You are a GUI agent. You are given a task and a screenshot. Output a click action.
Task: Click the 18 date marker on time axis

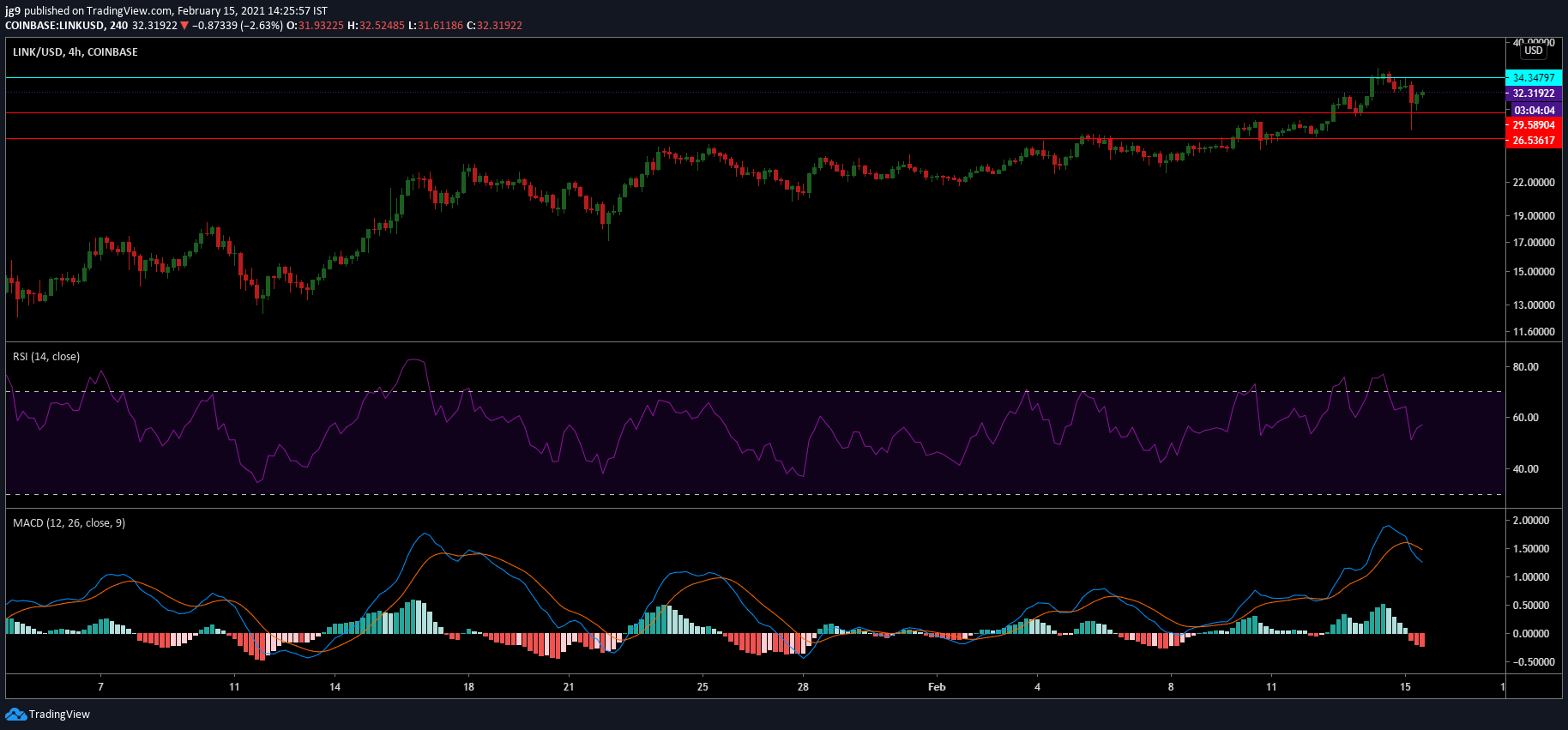point(468,687)
